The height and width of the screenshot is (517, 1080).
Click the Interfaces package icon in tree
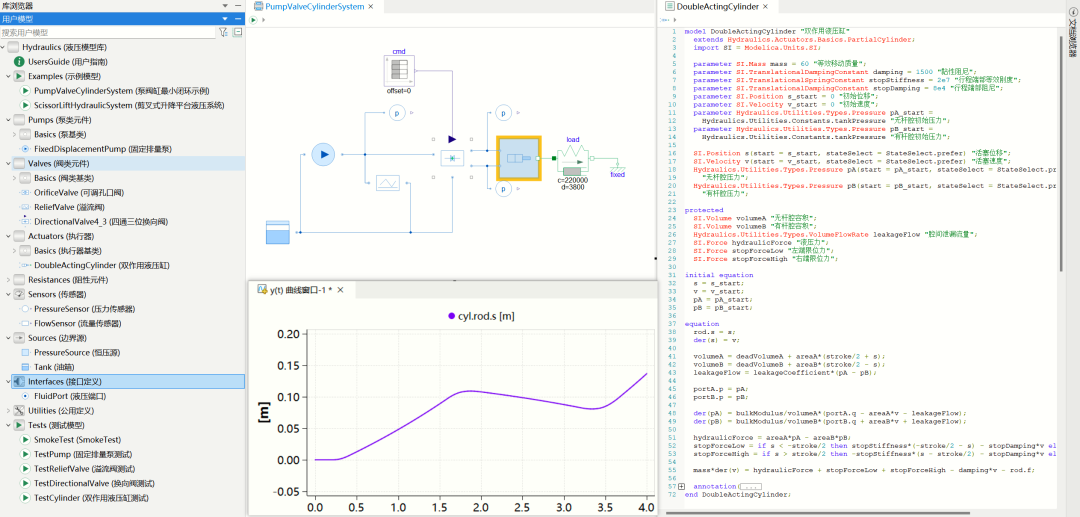19,381
